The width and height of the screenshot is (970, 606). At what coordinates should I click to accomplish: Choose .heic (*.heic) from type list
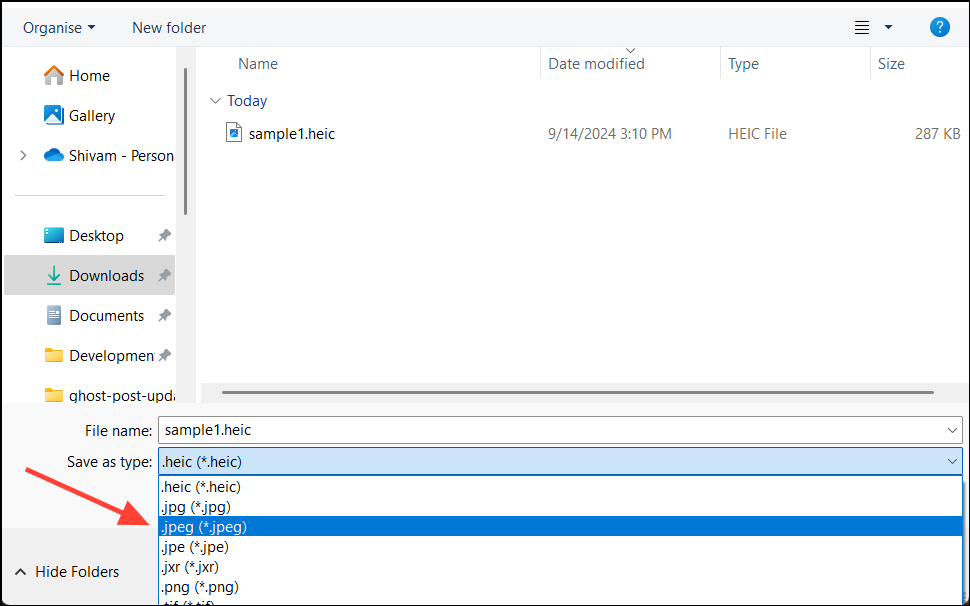click(560, 487)
